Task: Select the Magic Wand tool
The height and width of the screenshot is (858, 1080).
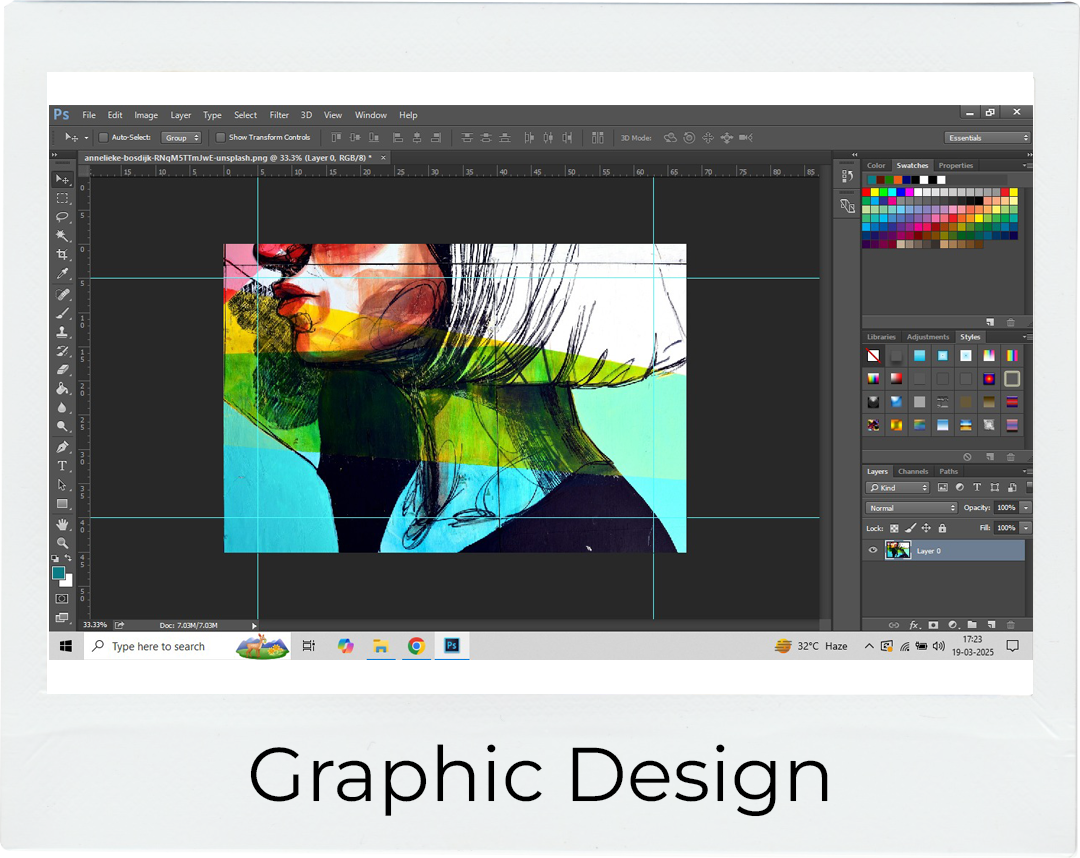Action: coord(63,236)
